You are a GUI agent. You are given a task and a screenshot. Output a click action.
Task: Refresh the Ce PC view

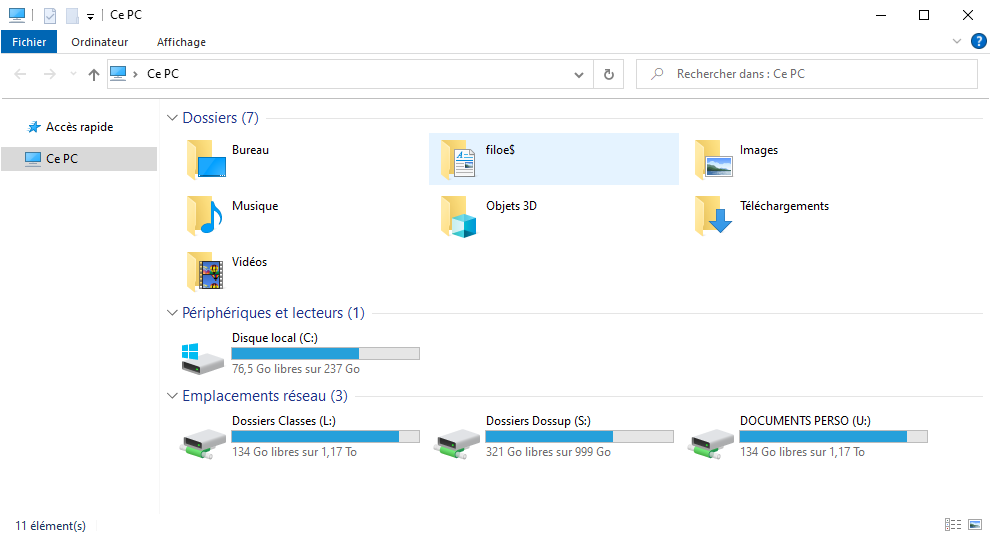coord(609,74)
